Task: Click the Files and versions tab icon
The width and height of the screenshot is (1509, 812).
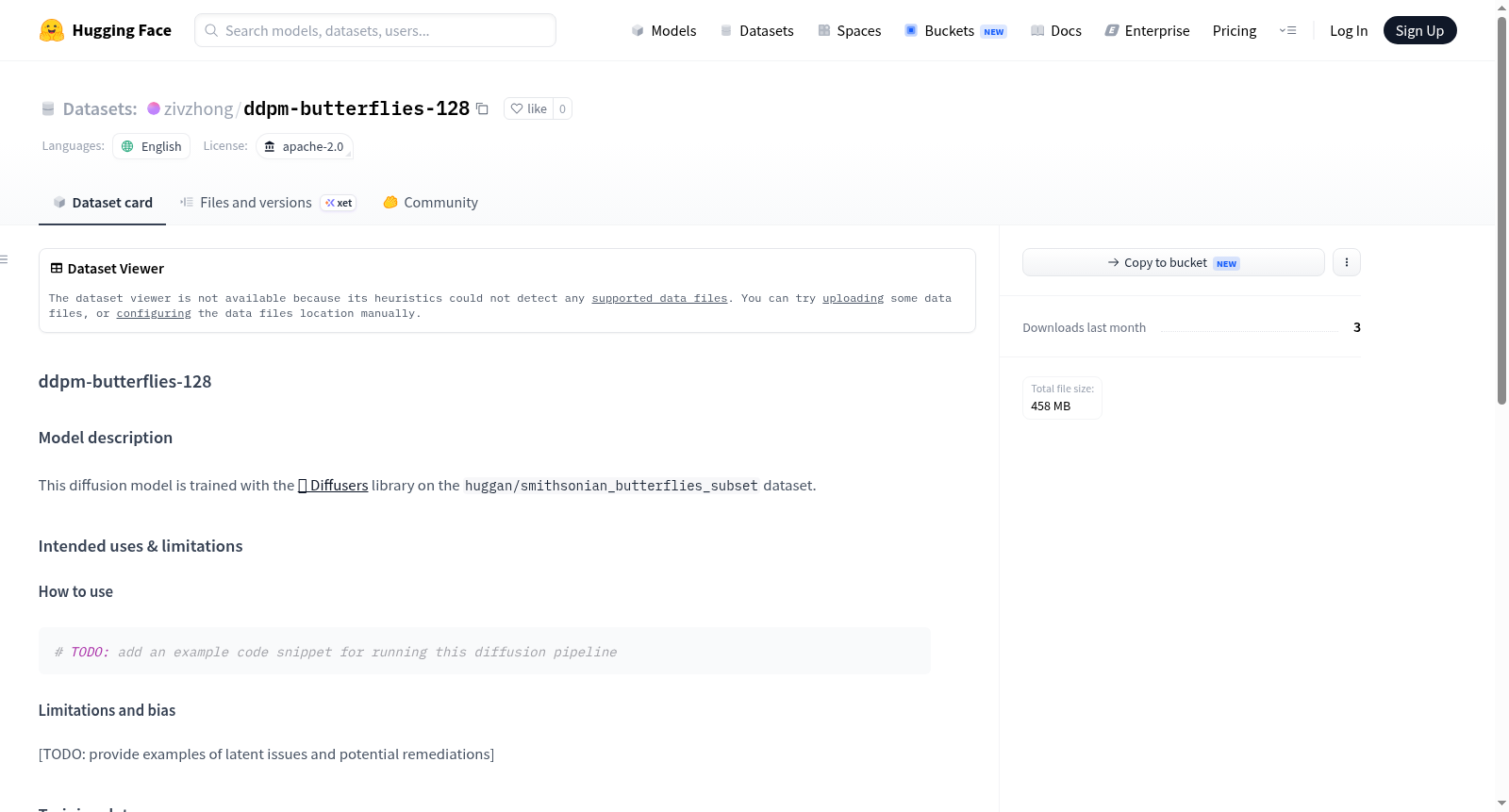Action: [187, 202]
